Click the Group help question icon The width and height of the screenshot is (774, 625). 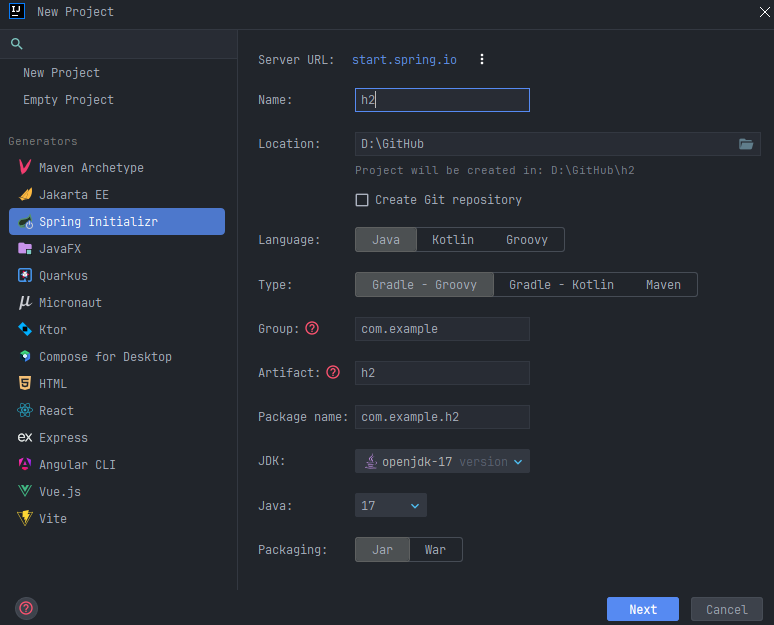pos(312,328)
